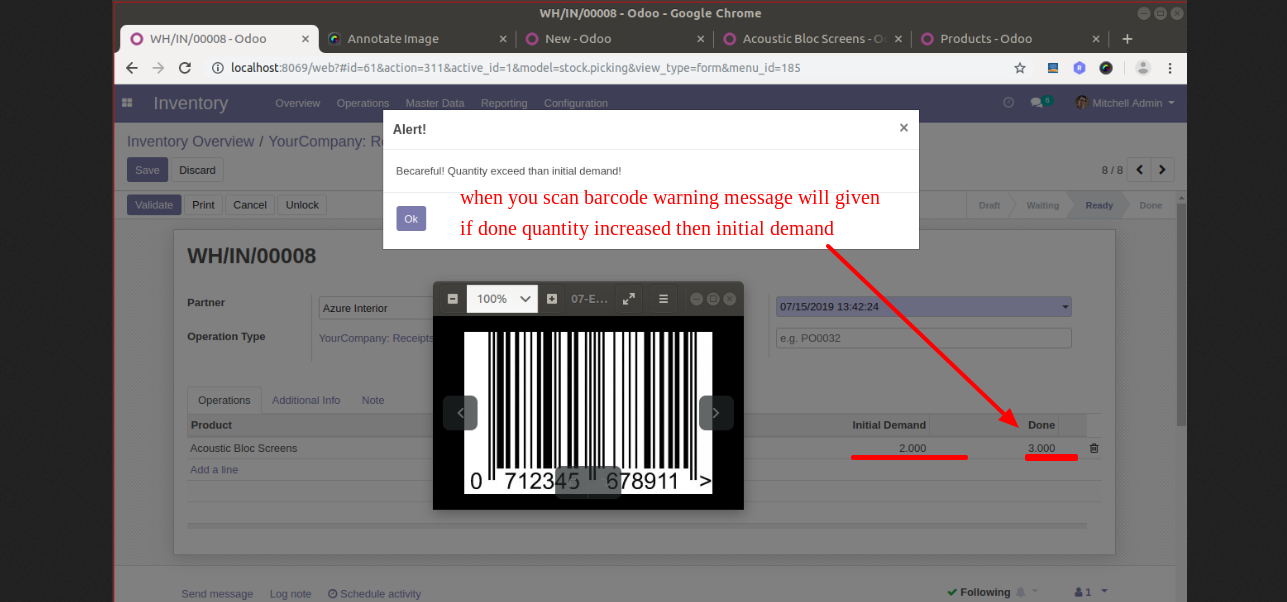Screen dimensions: 1287x602
Task: Open the 100% zoom level dropdown
Action: (x=502, y=299)
